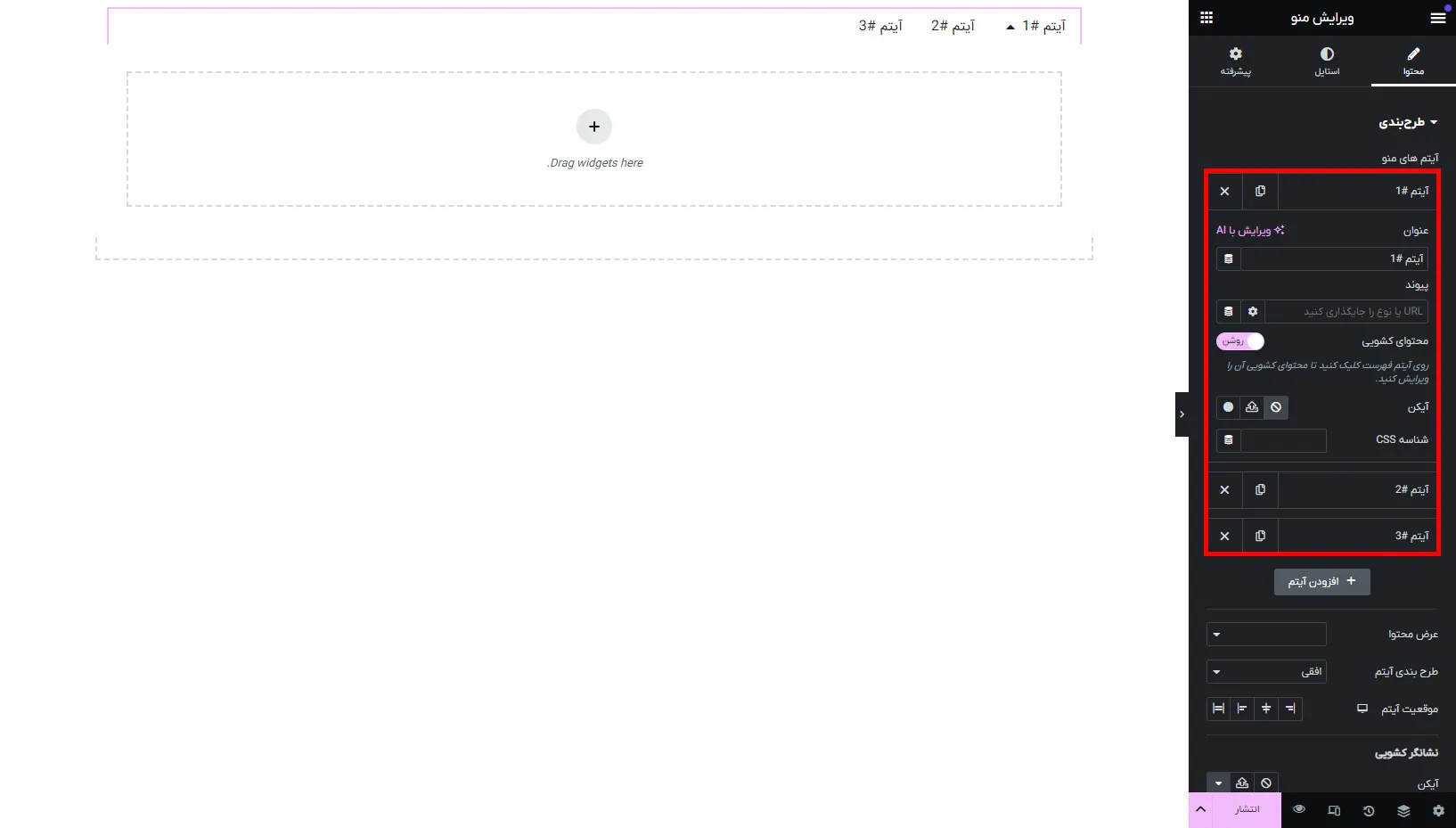The width and height of the screenshot is (1456, 828).
Task: Align menu items to the end
Action: tap(1242, 709)
